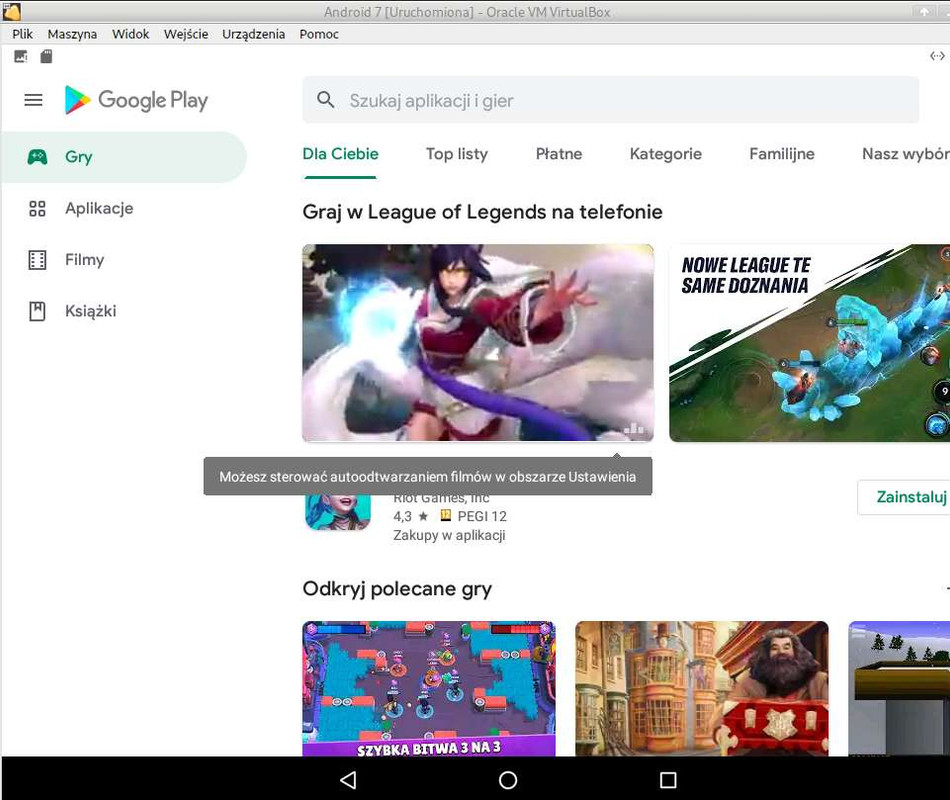Open the League of Legends video thumbnail

(477, 342)
